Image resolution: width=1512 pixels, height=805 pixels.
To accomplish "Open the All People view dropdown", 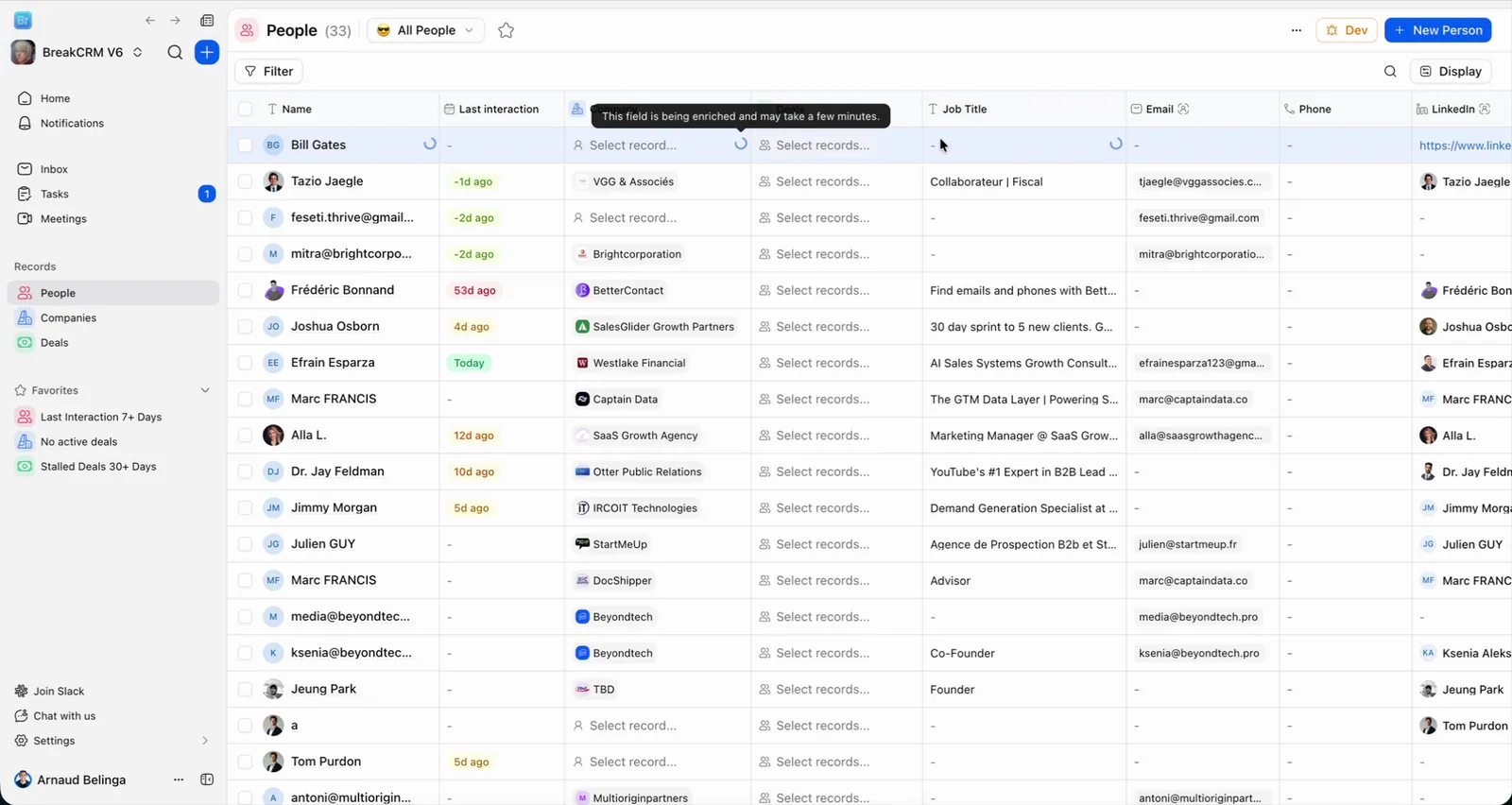I will (425, 30).
